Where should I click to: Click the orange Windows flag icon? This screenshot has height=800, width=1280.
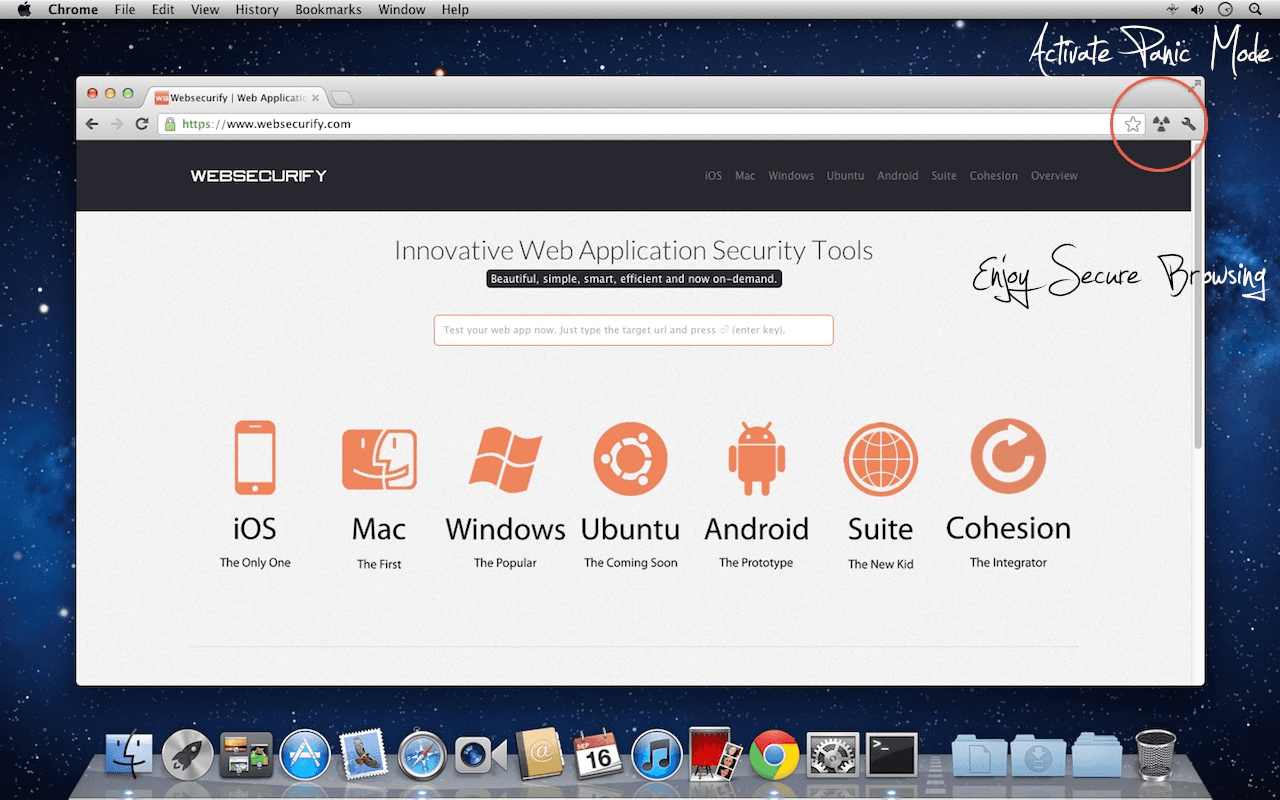[505, 459]
